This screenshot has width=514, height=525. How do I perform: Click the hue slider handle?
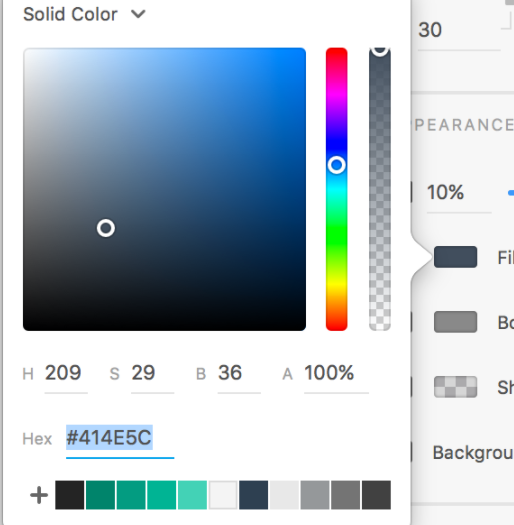coord(337,165)
